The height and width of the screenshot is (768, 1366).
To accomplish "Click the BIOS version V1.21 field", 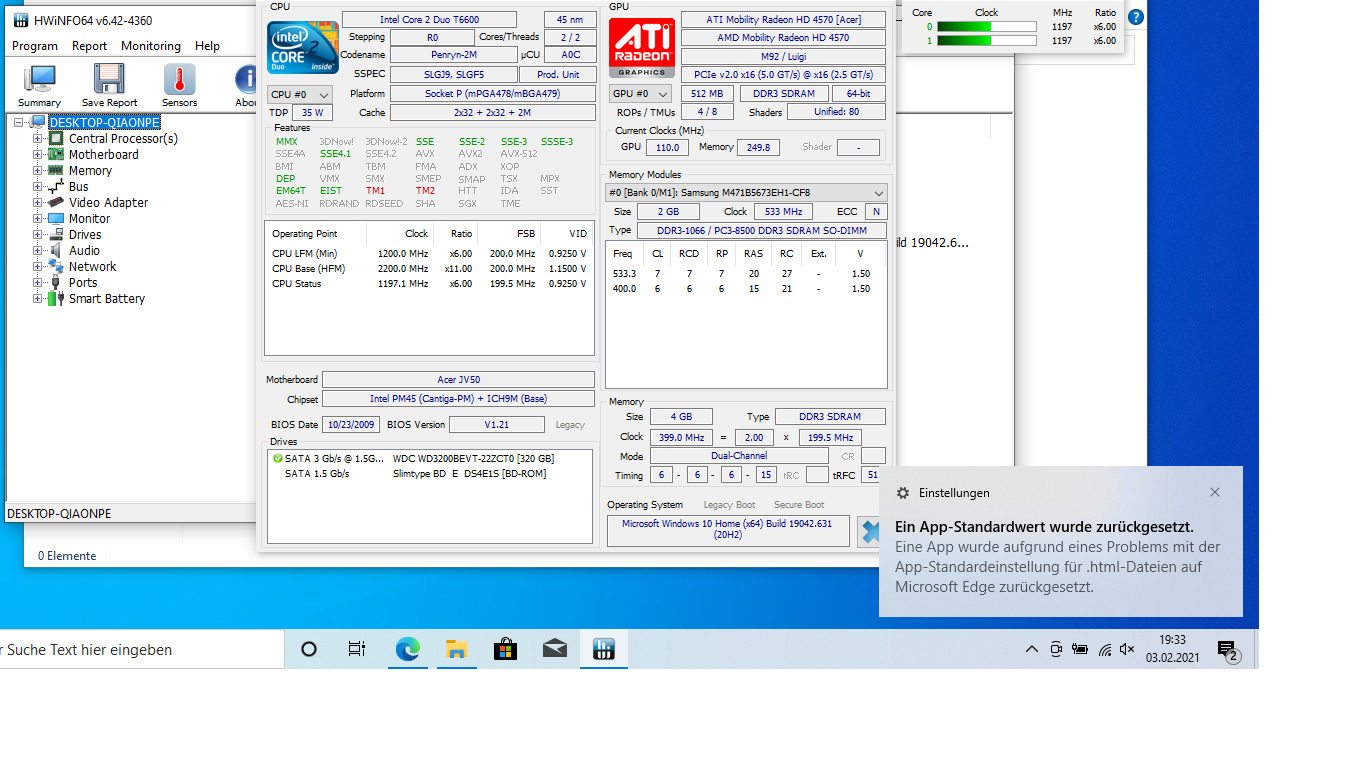I will click(496, 425).
